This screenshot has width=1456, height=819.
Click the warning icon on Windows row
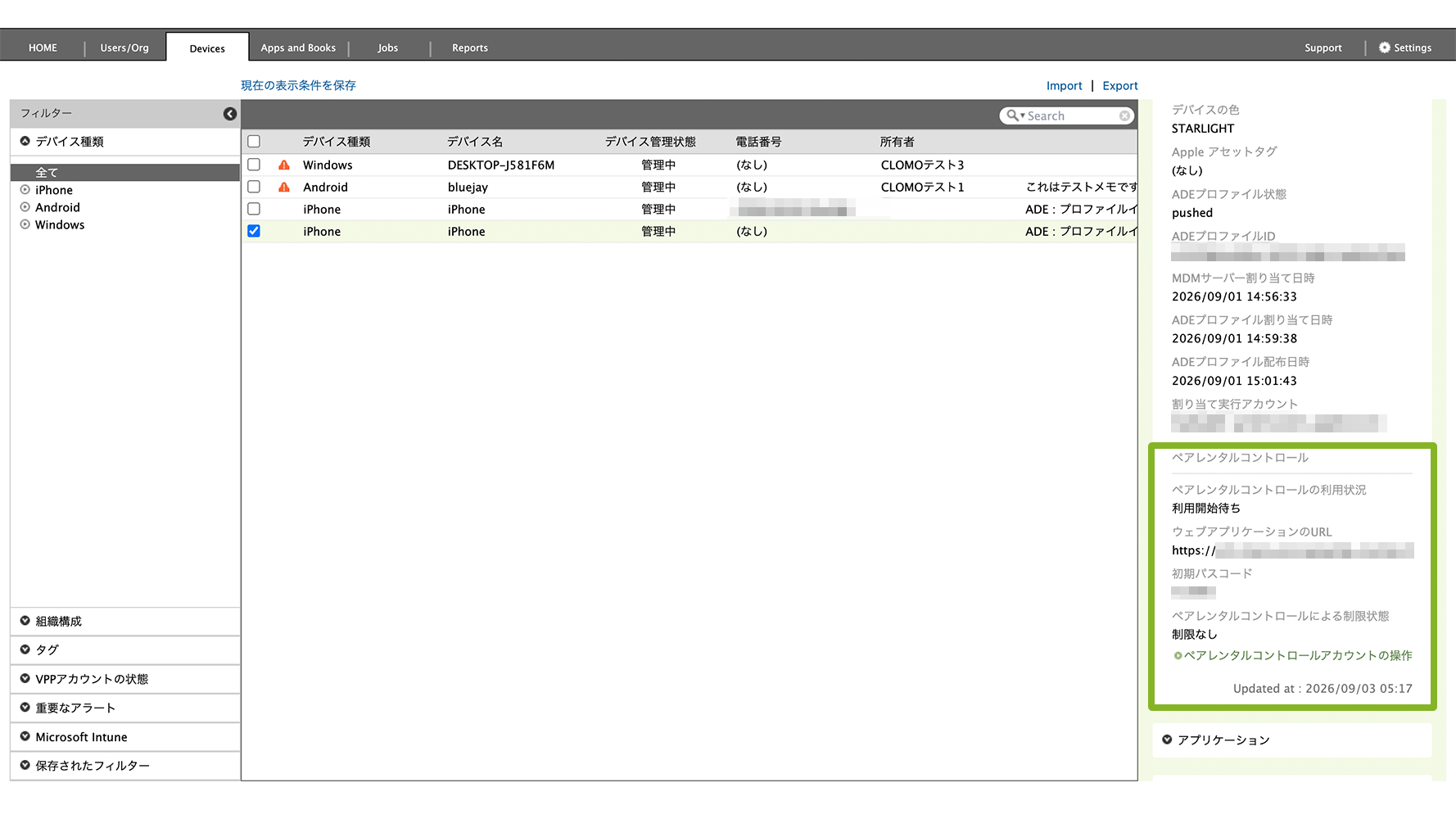pos(284,165)
